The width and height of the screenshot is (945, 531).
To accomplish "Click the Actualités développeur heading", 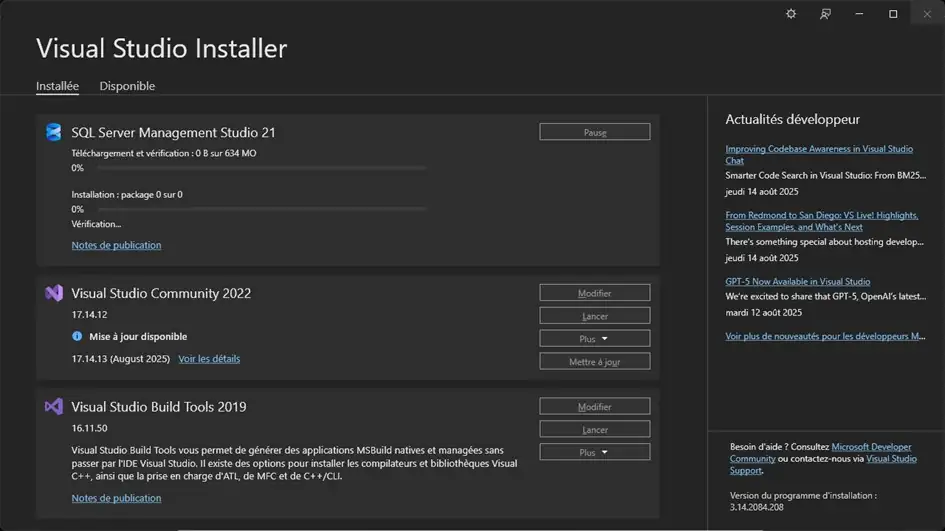I will [x=793, y=119].
